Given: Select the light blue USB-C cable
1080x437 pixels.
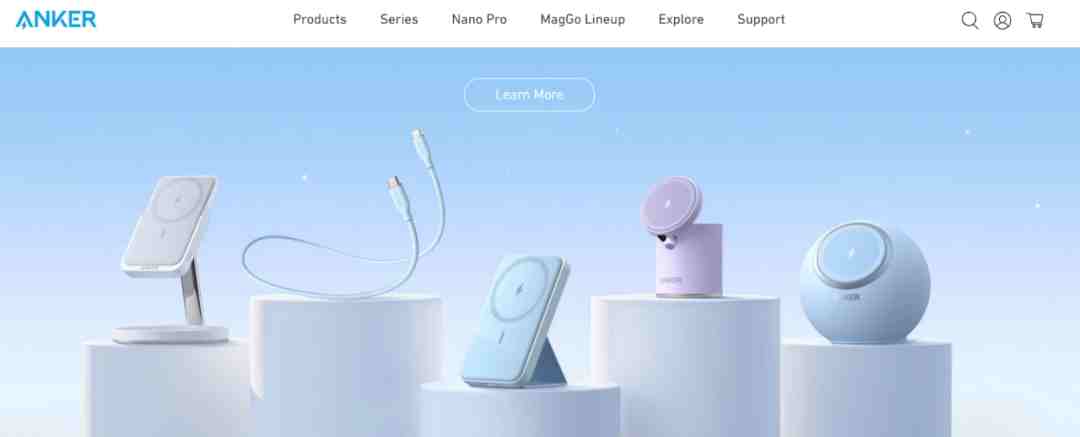Looking at the screenshot, I should click(x=344, y=215).
